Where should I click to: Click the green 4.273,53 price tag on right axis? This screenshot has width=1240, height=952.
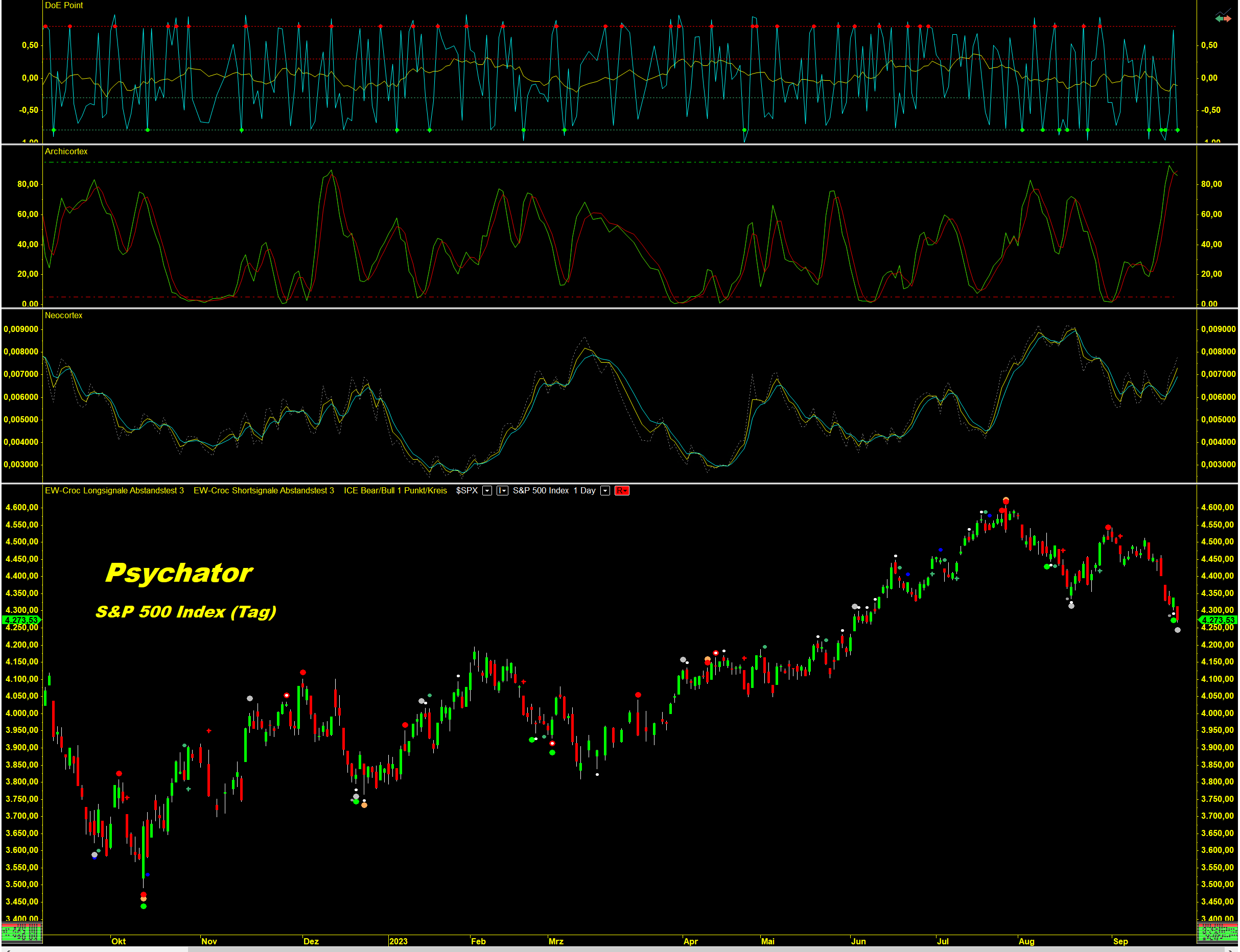tap(1218, 620)
